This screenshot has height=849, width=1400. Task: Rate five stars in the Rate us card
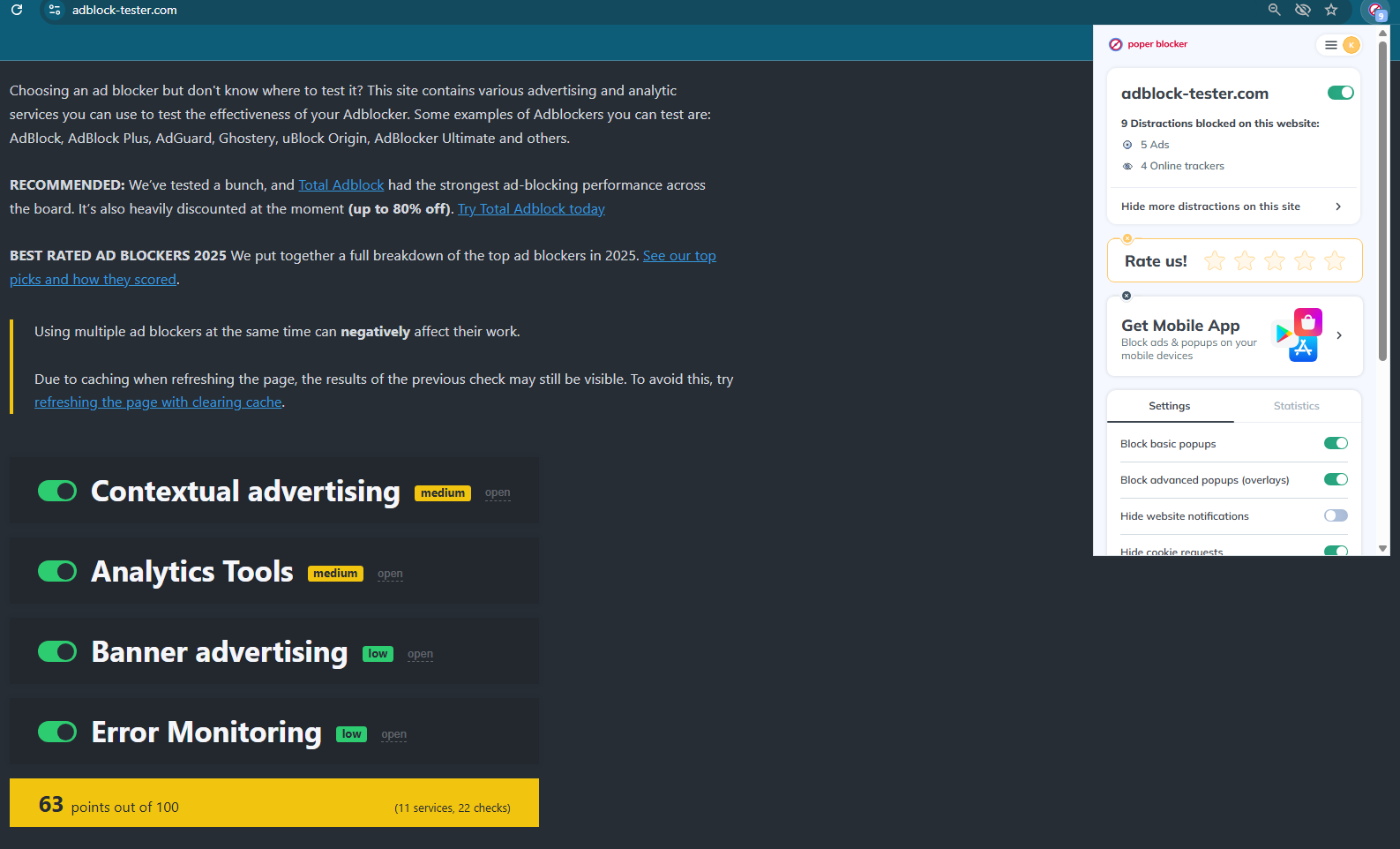(x=1335, y=260)
